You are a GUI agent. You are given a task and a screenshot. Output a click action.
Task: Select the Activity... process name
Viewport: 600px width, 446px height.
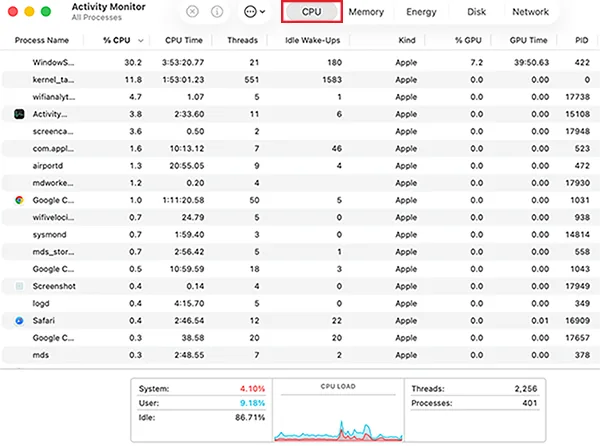point(50,114)
